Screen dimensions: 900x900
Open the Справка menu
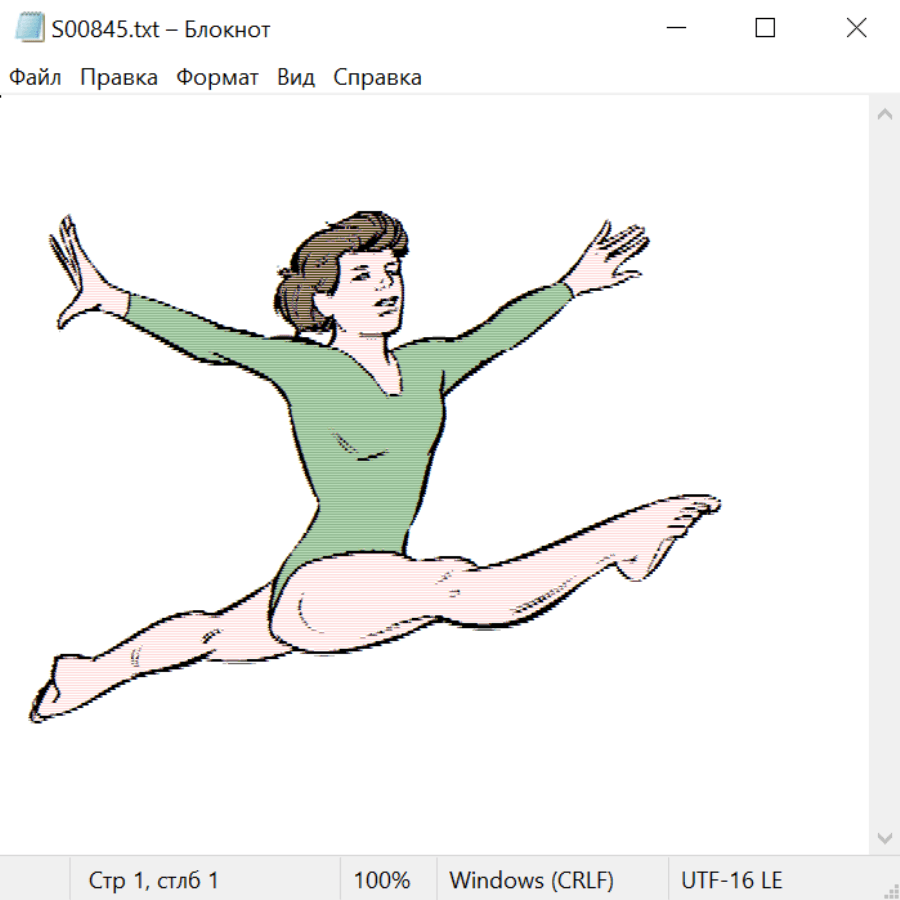tap(377, 78)
